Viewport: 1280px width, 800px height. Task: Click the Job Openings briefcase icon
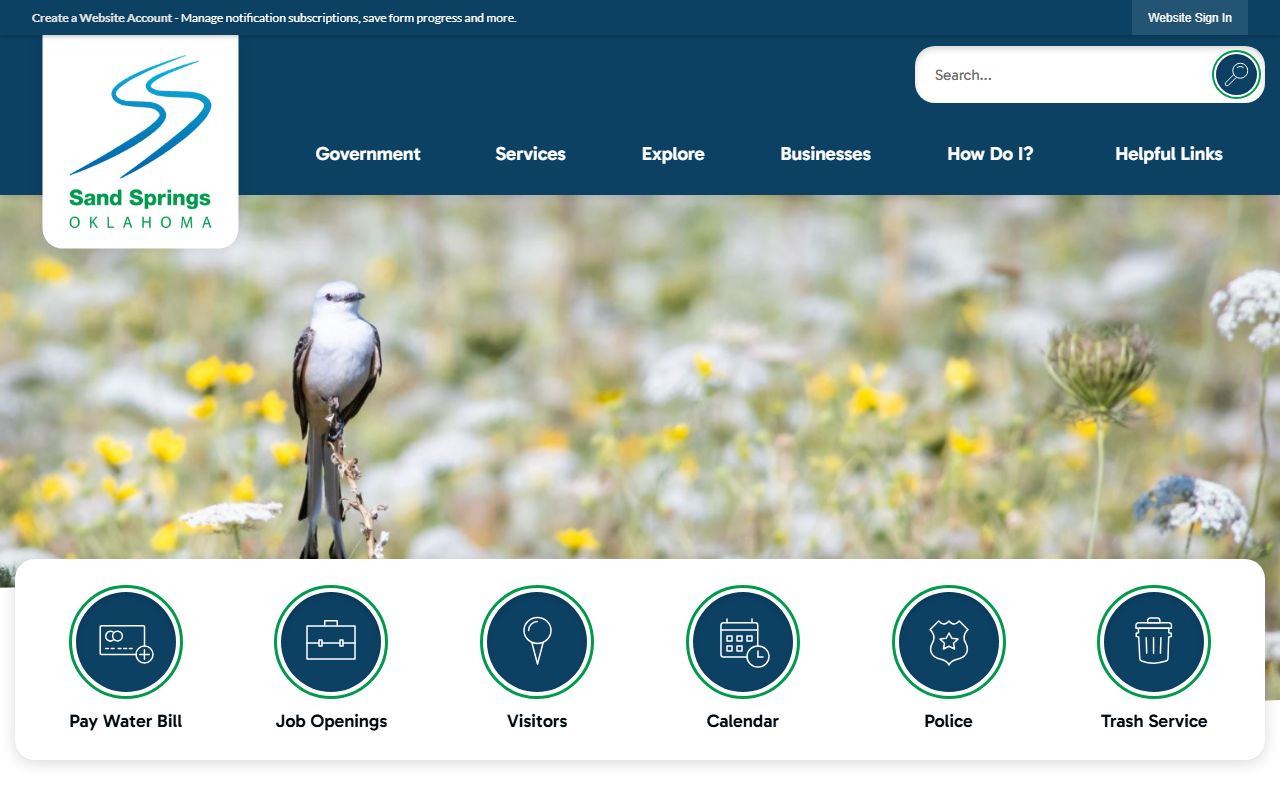[331, 642]
